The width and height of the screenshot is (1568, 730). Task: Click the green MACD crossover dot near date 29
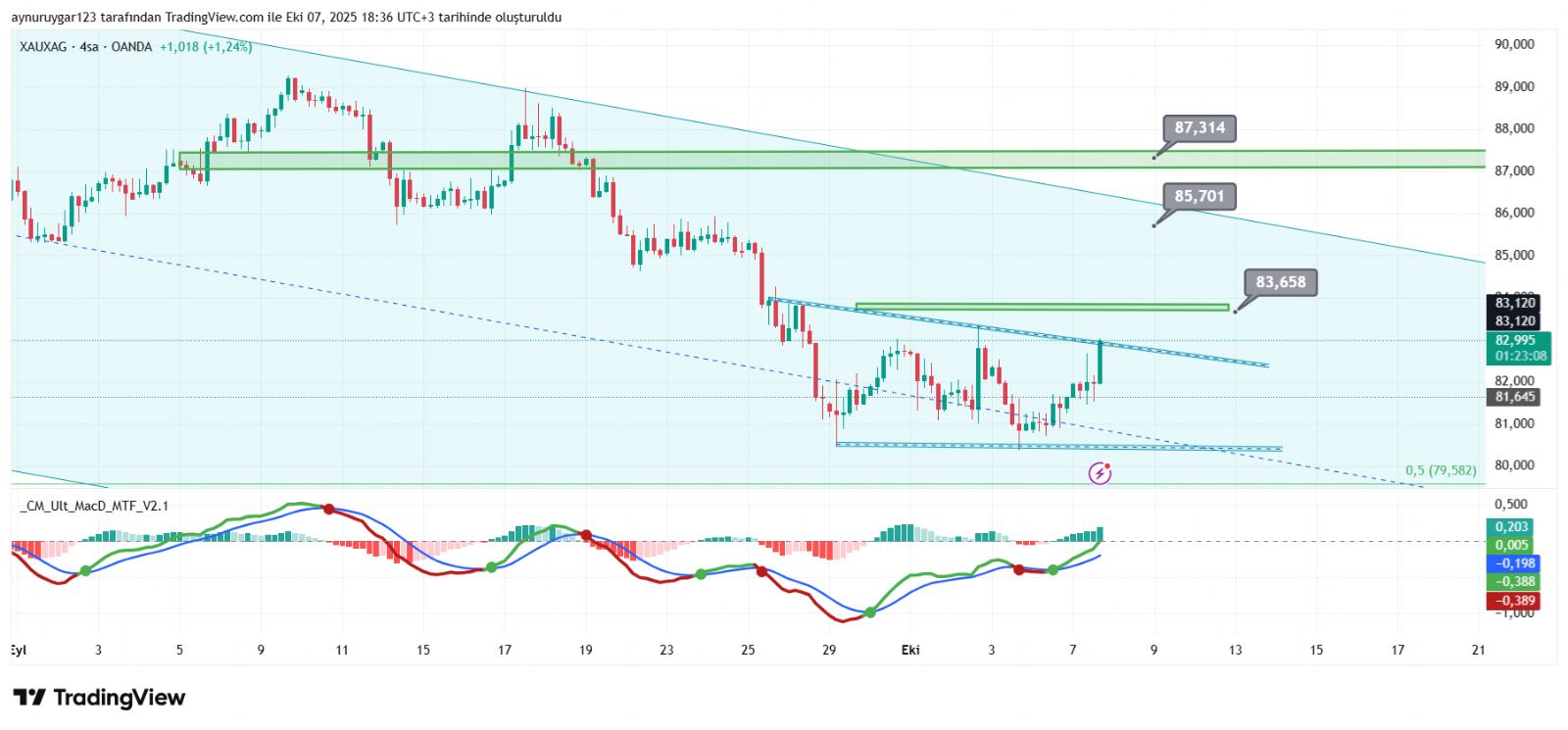tap(870, 613)
